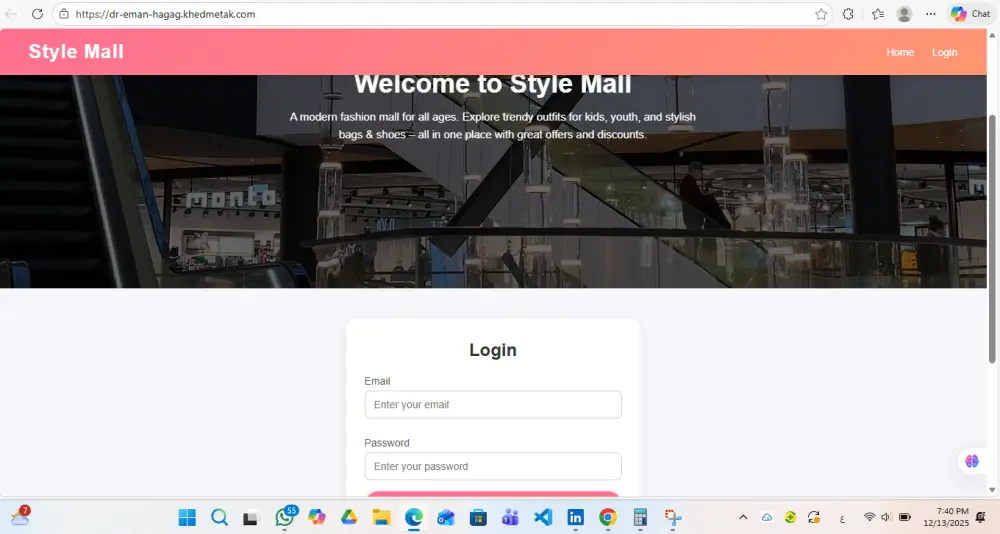Image resolution: width=1000 pixels, height=534 pixels.
Task: Open Google Drive from the taskbar
Action: 348,517
